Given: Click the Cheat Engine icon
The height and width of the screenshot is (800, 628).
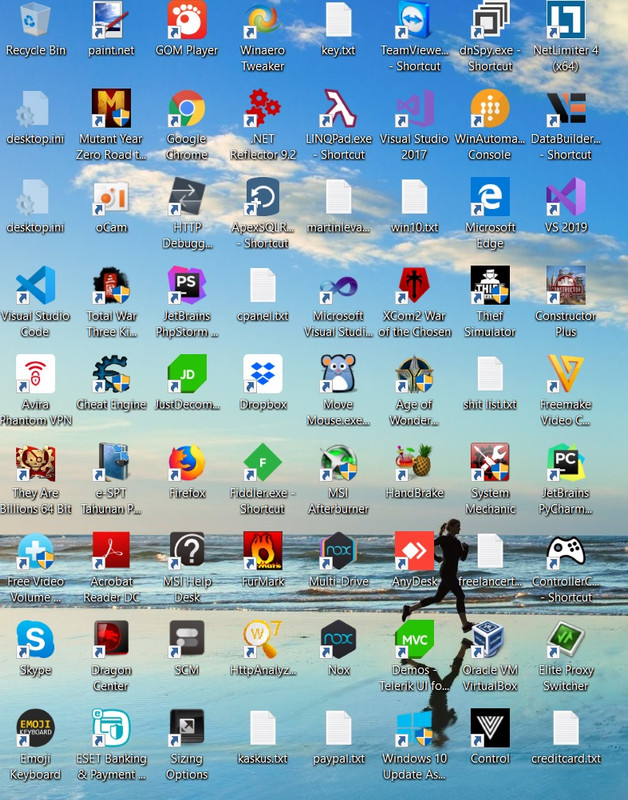Looking at the screenshot, I should [x=111, y=374].
